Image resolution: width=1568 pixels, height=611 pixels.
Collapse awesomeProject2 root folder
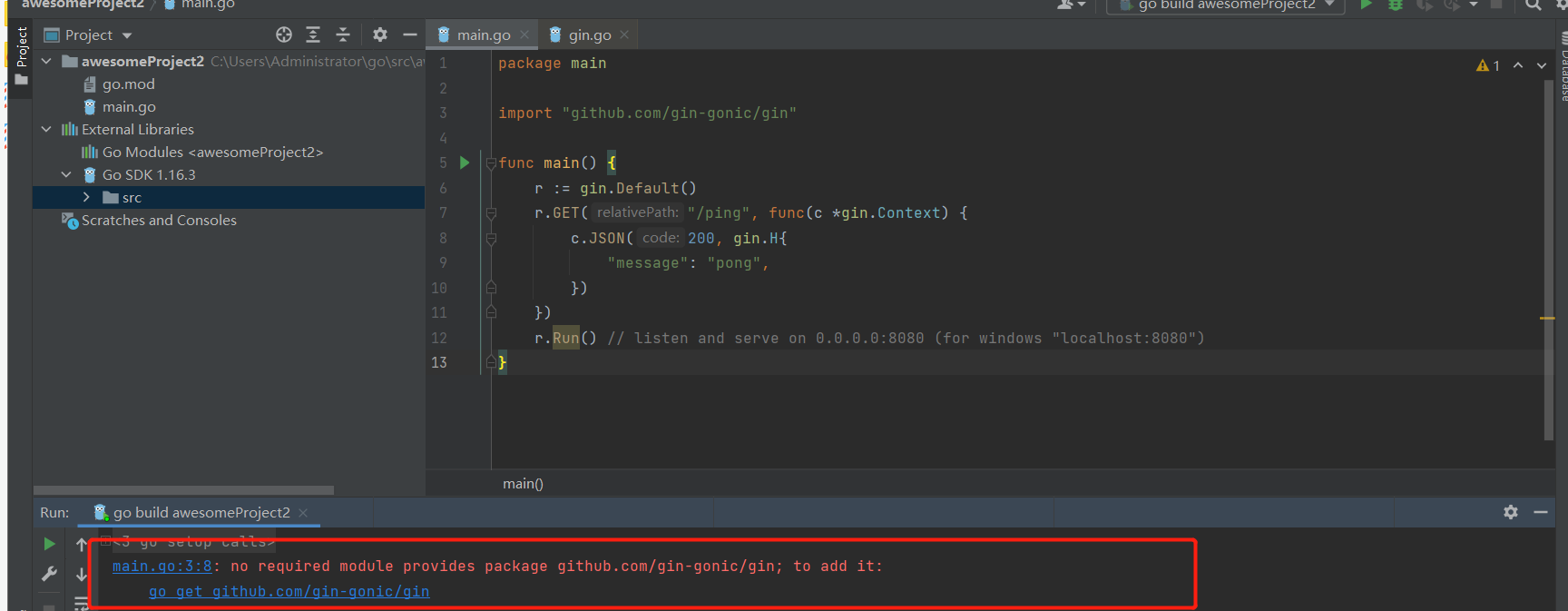(46, 61)
